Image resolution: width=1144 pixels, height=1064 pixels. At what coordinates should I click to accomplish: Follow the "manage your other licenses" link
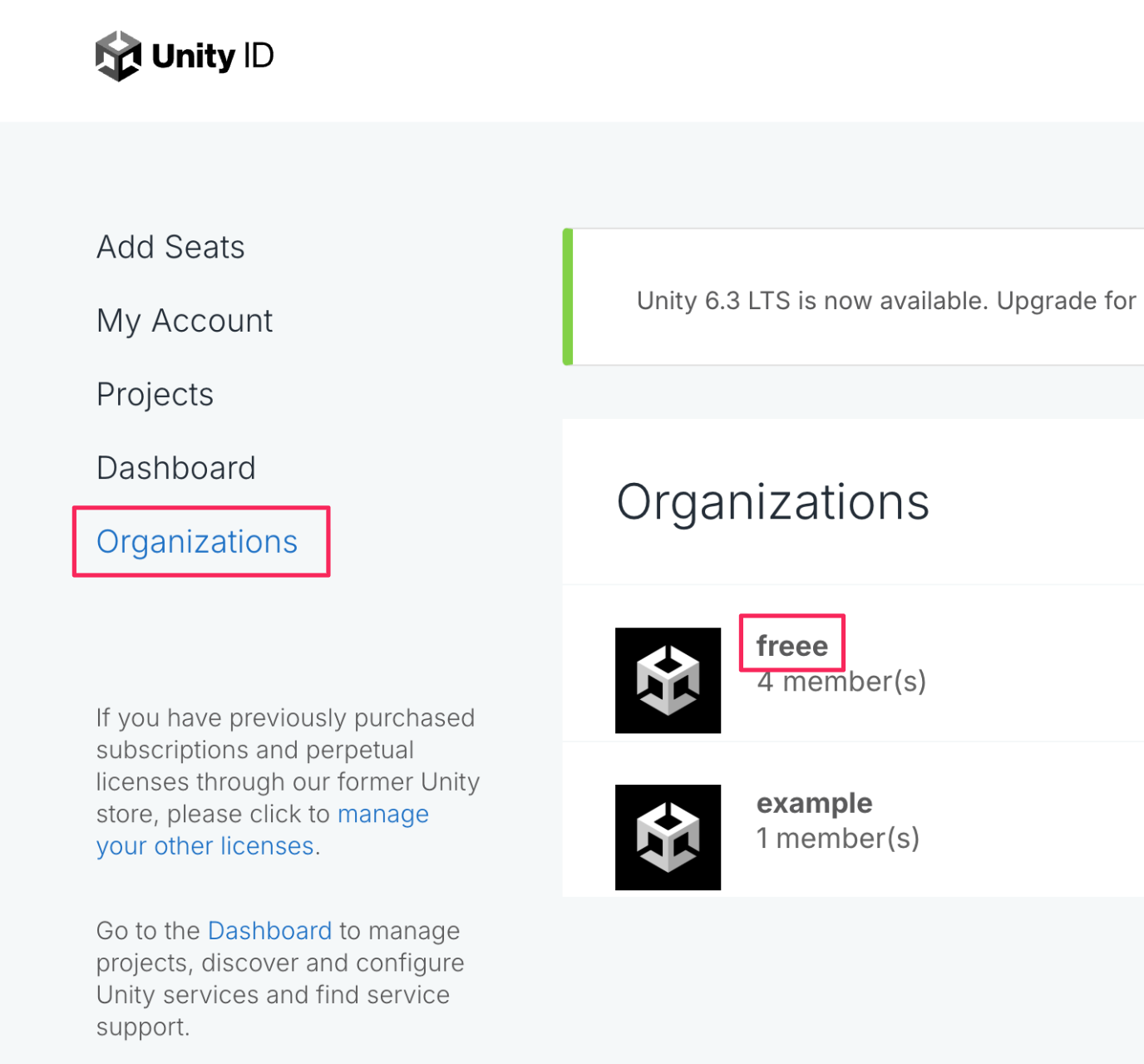[x=382, y=815]
